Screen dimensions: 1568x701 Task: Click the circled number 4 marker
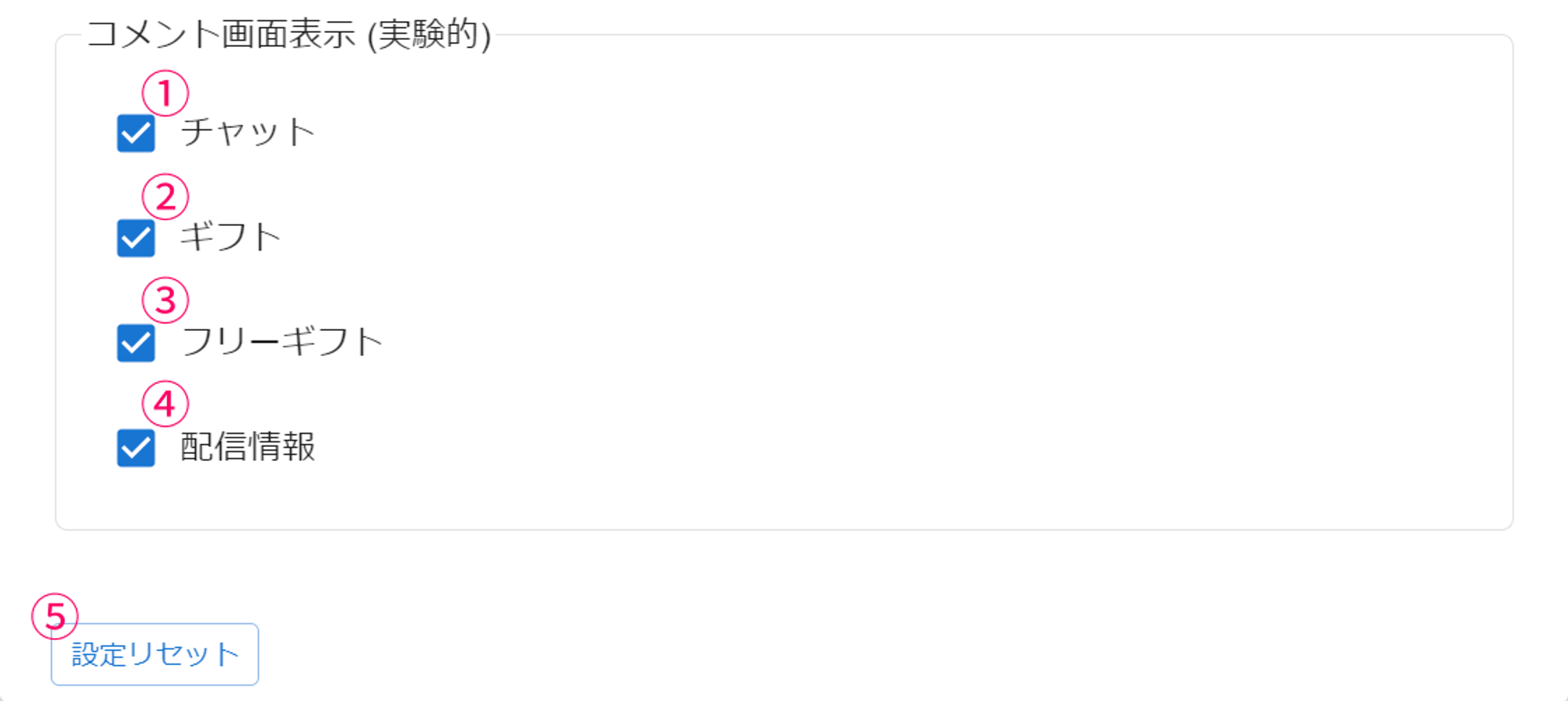165,404
